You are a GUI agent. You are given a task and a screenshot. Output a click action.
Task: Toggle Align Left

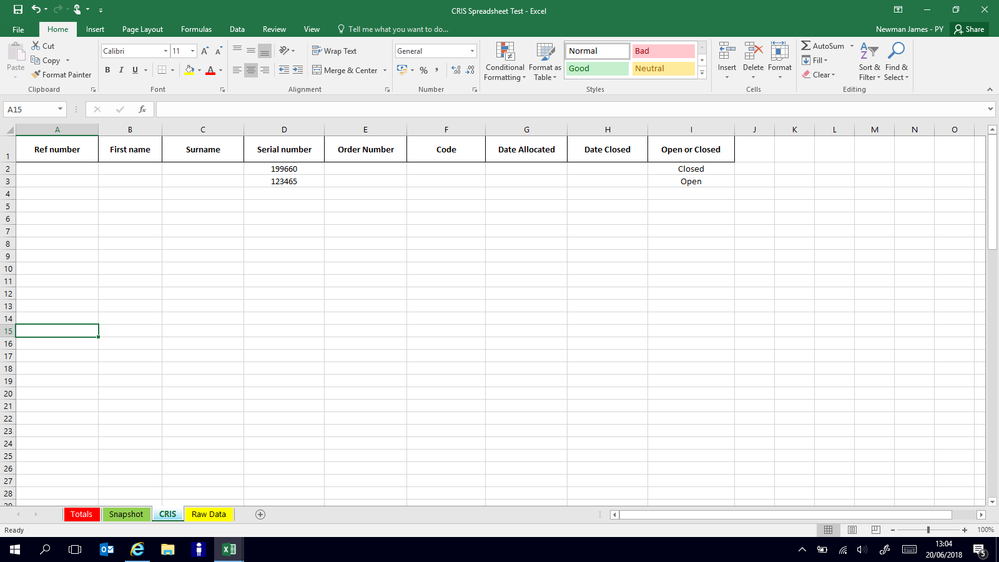(x=237, y=70)
